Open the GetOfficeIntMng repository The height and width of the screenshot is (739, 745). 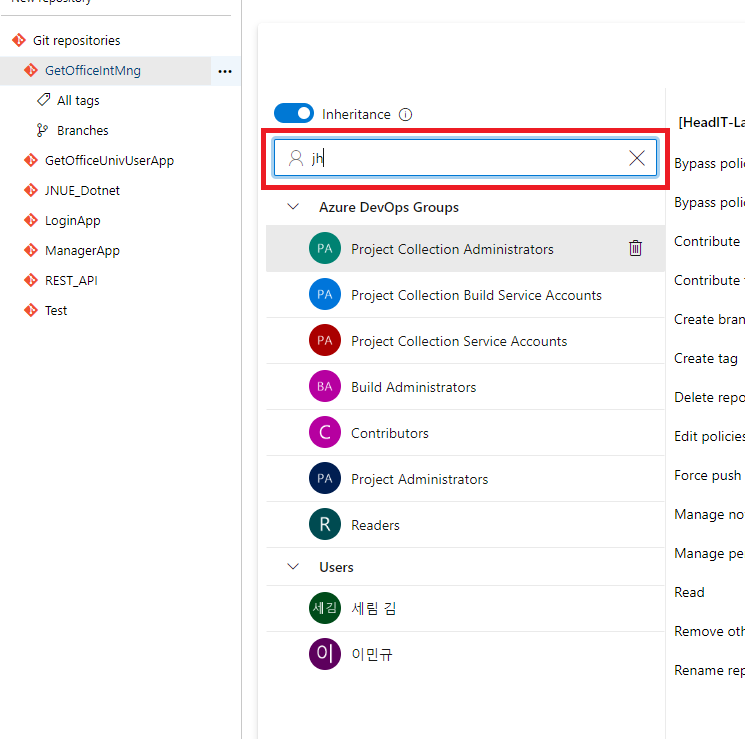pyautogui.click(x=93, y=71)
